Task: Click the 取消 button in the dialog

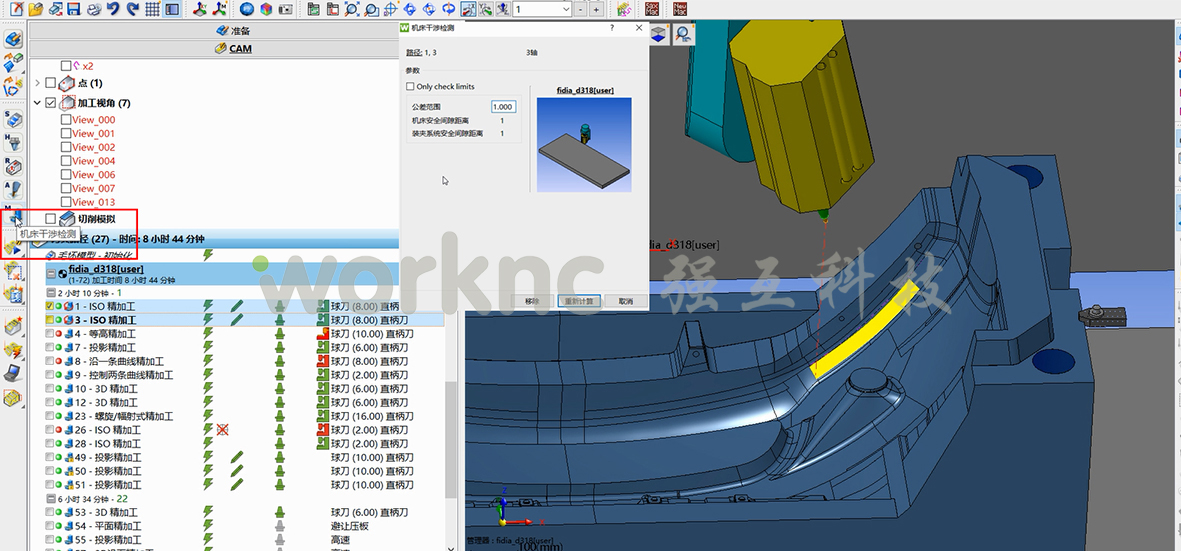Action: click(x=625, y=301)
